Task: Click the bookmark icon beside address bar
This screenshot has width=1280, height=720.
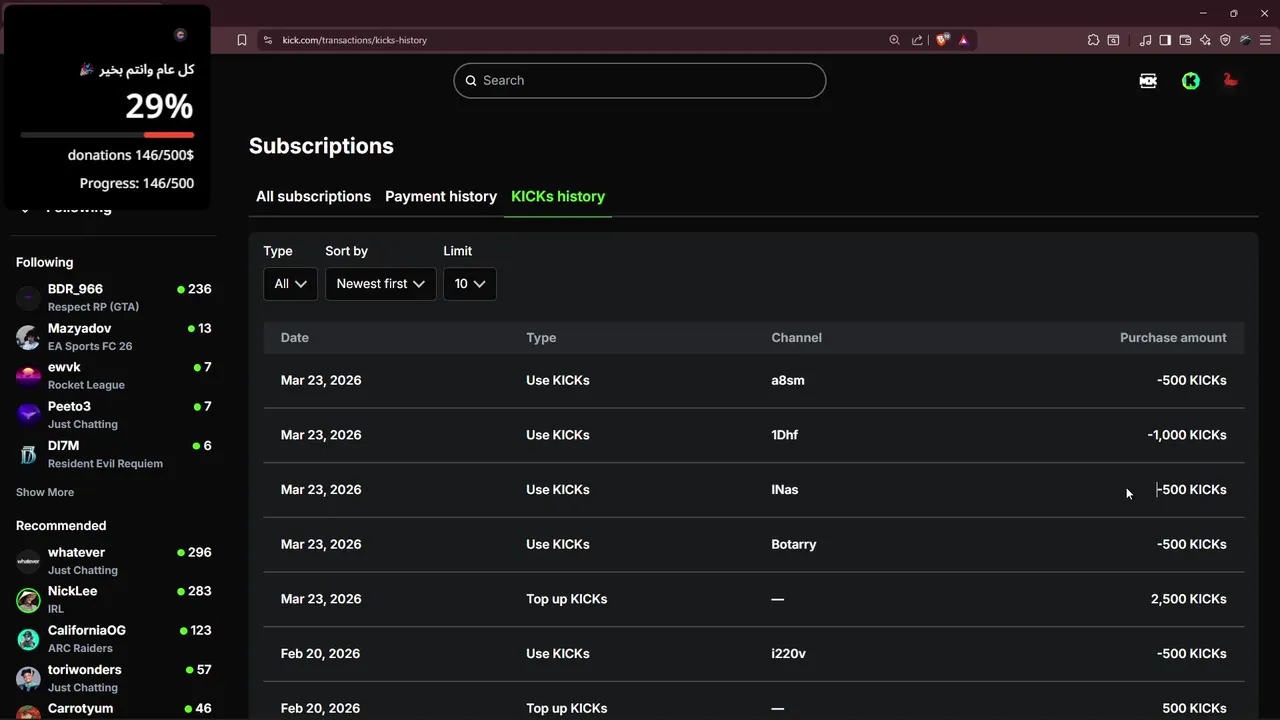Action: click(242, 40)
